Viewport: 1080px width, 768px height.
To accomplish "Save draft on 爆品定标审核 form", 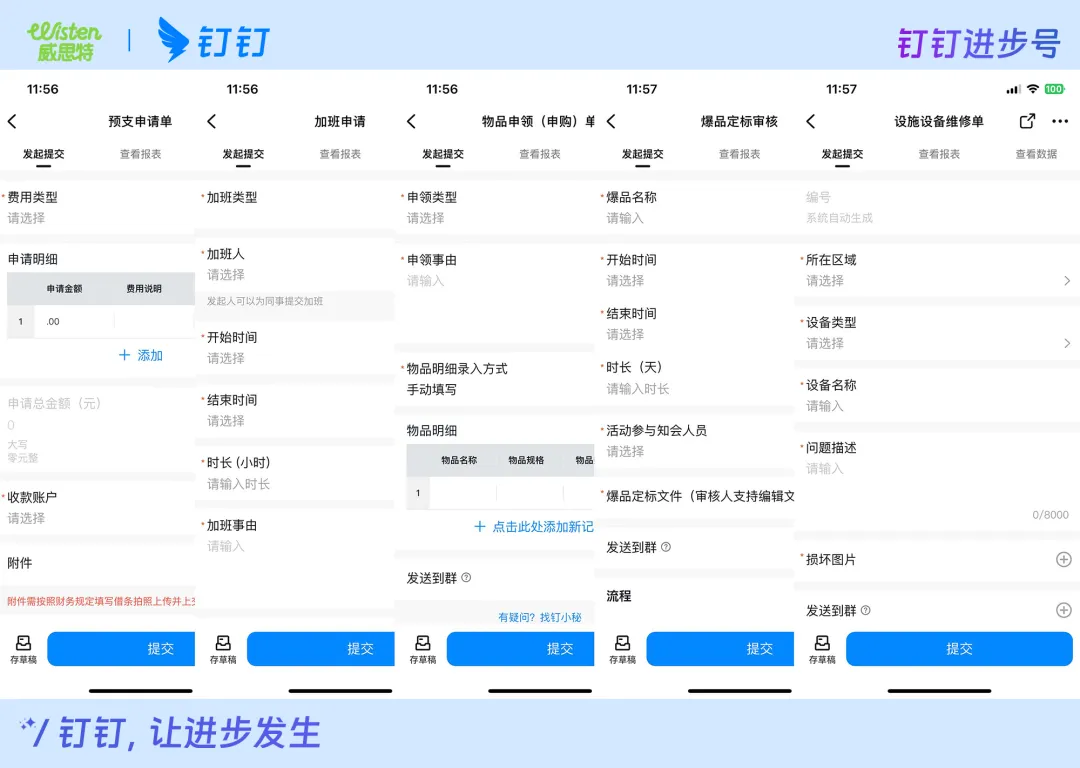I will [623, 650].
